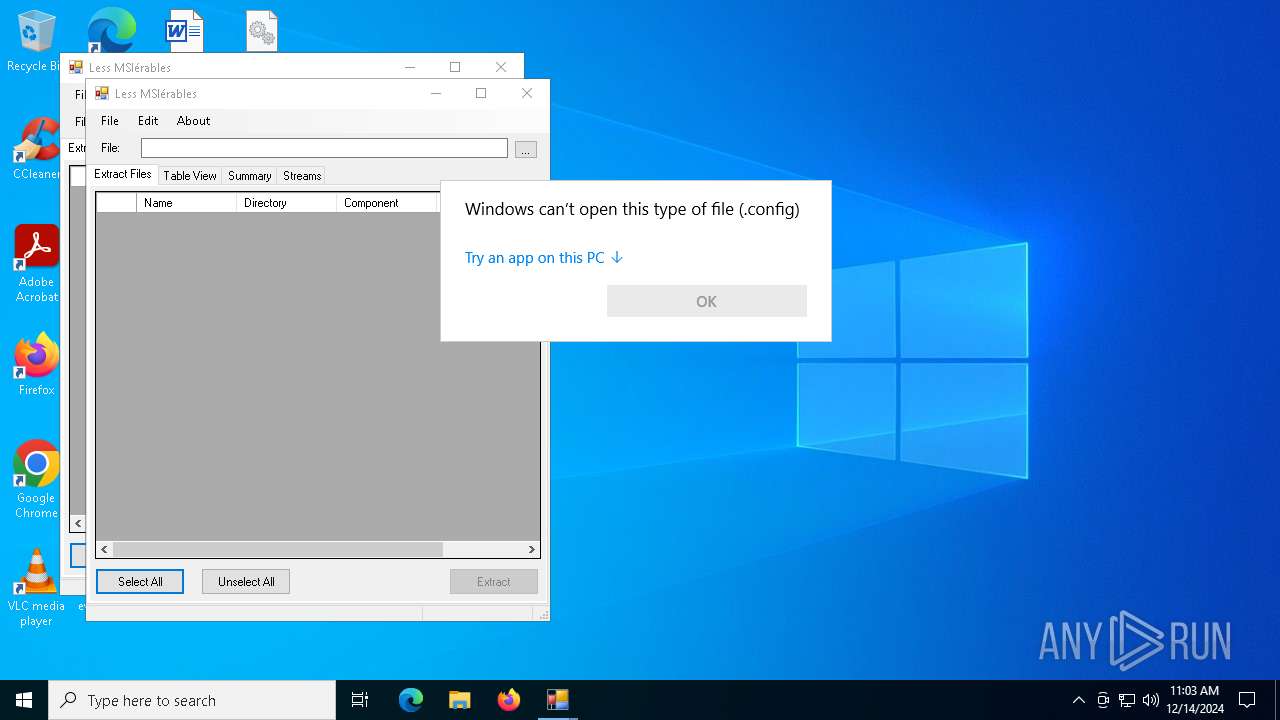This screenshot has width=1280, height=720.
Task: Open the notification center icon
Action: (1247, 700)
